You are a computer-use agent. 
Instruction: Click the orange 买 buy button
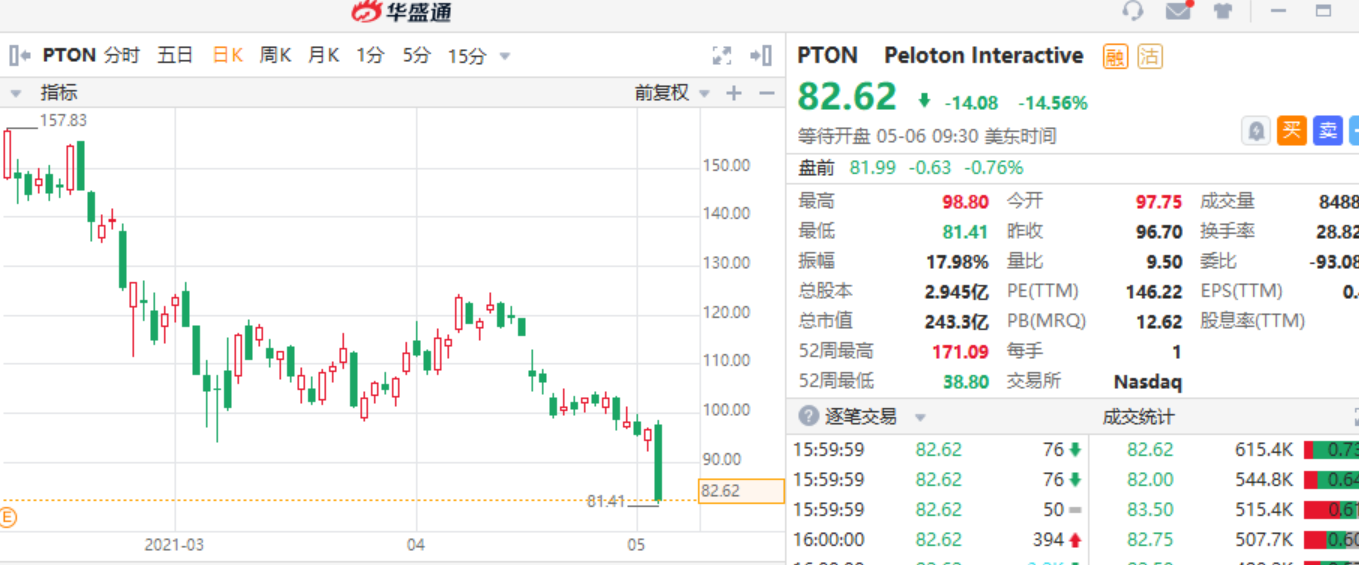(x=1292, y=130)
